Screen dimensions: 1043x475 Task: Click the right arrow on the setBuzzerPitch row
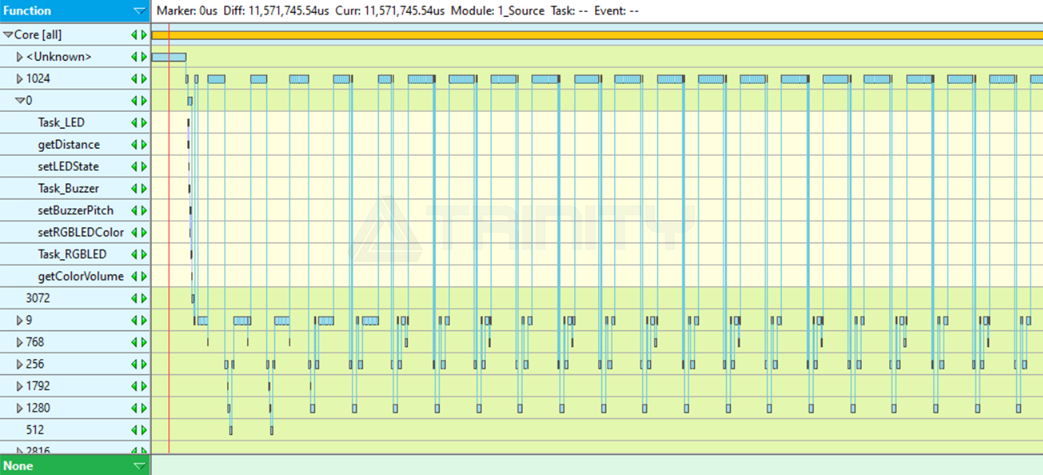coord(144,211)
